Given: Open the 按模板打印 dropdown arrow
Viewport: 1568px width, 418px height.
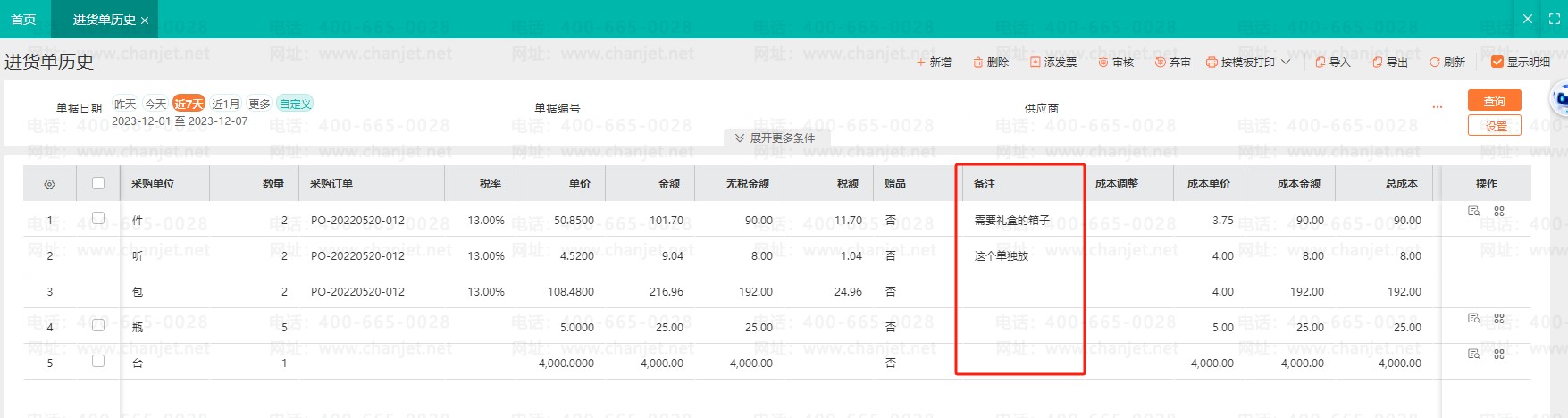Looking at the screenshot, I should click(x=1286, y=63).
